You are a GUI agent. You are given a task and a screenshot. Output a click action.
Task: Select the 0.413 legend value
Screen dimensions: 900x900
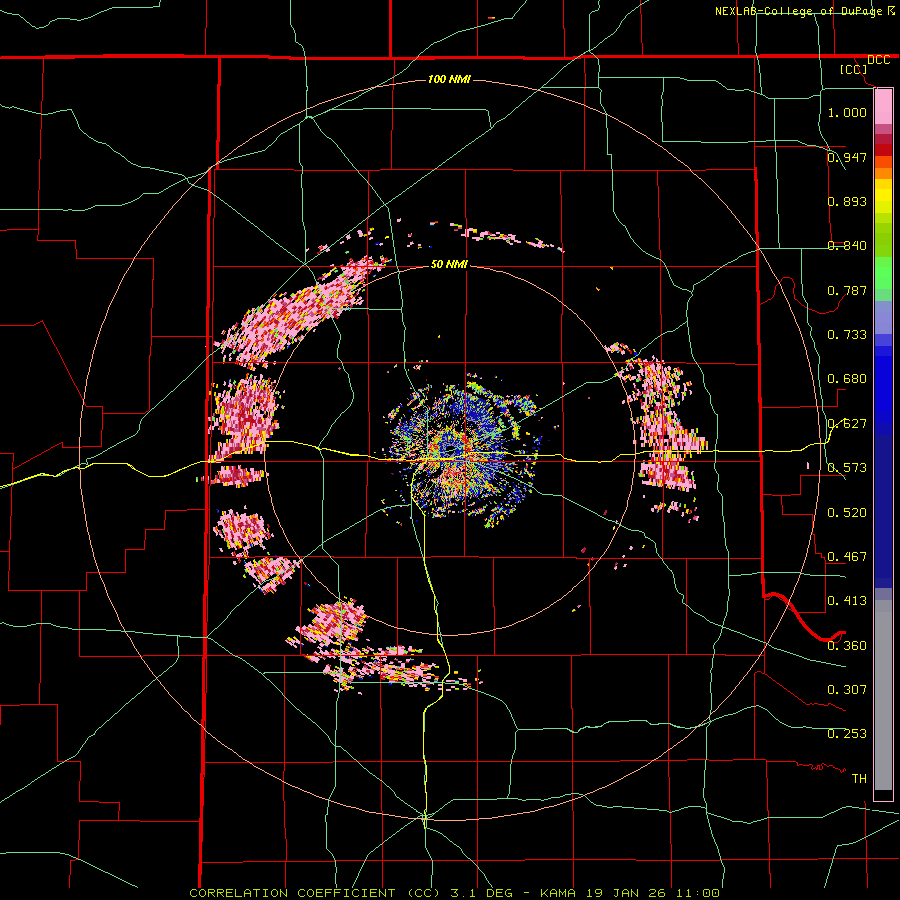(x=847, y=601)
